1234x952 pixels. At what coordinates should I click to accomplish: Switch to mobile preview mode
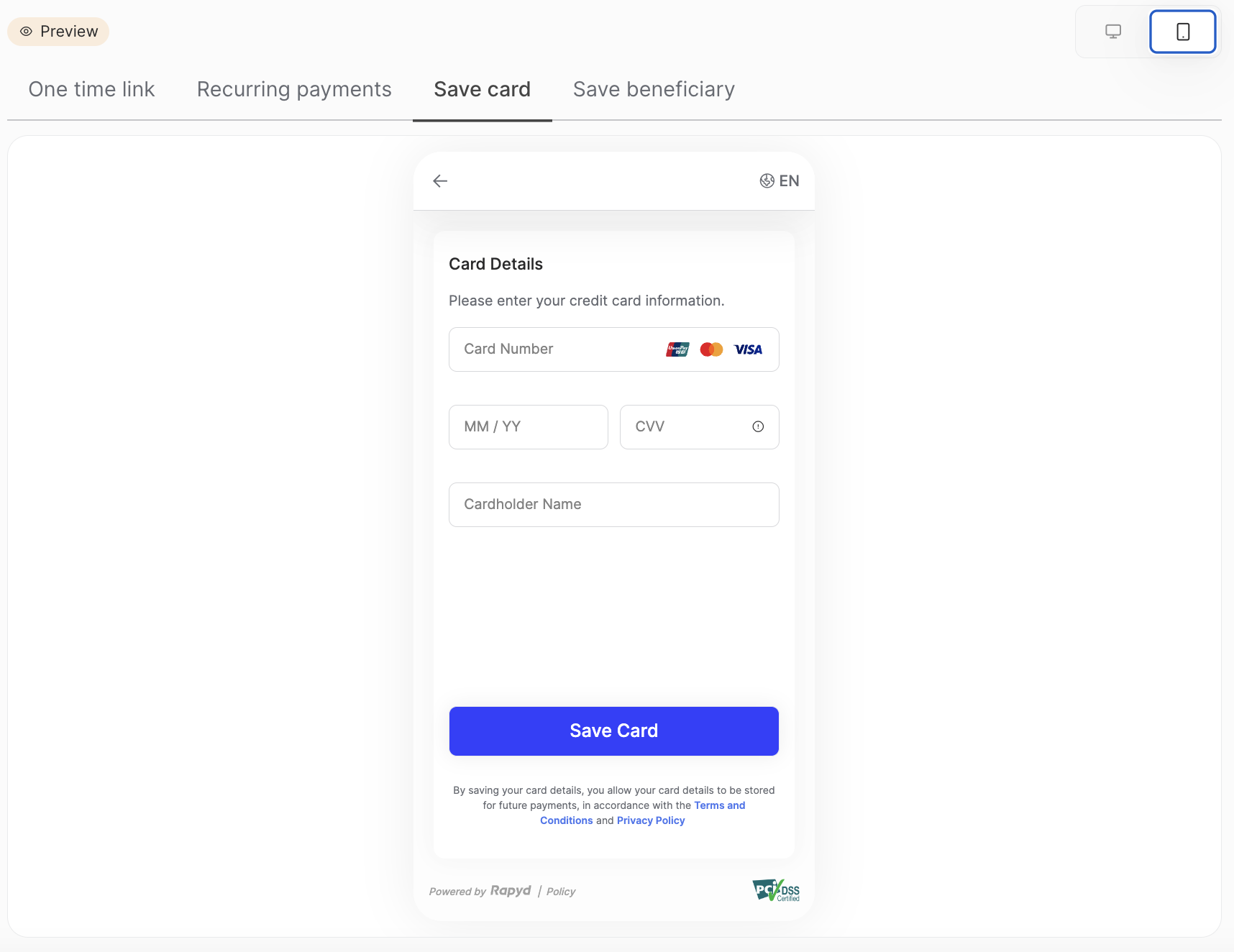[1182, 32]
